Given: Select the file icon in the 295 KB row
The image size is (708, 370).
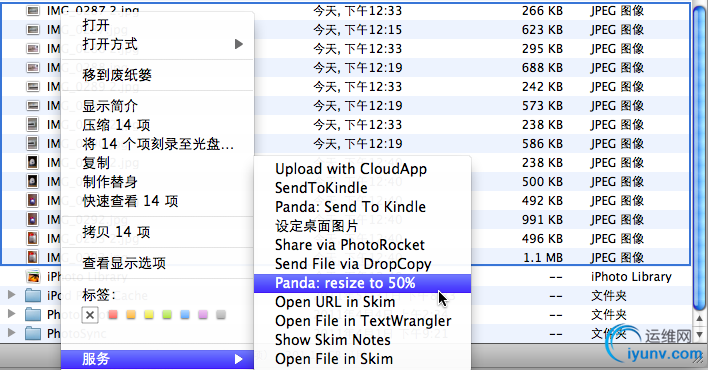Looking at the screenshot, I should [x=33, y=48].
